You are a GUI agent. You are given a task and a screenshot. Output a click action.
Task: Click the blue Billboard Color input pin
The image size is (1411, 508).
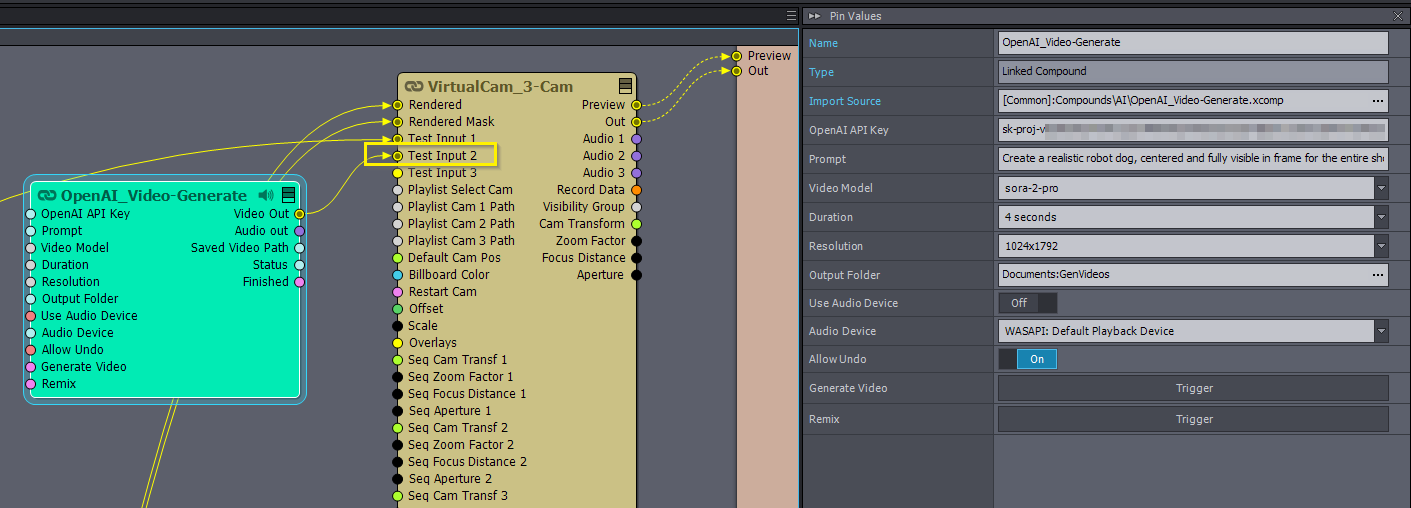[x=398, y=275]
